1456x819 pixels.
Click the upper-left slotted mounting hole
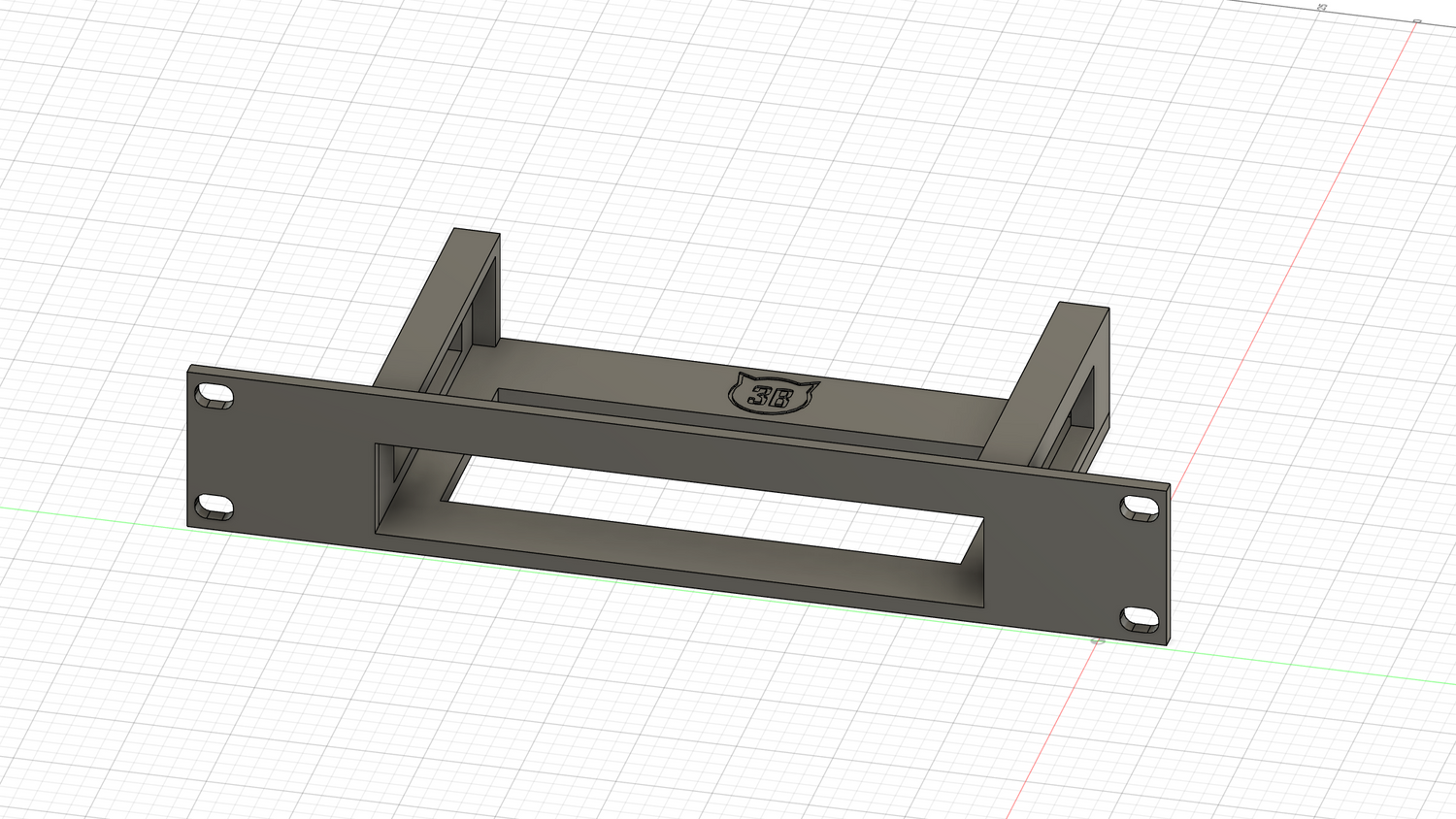pyautogui.click(x=215, y=396)
